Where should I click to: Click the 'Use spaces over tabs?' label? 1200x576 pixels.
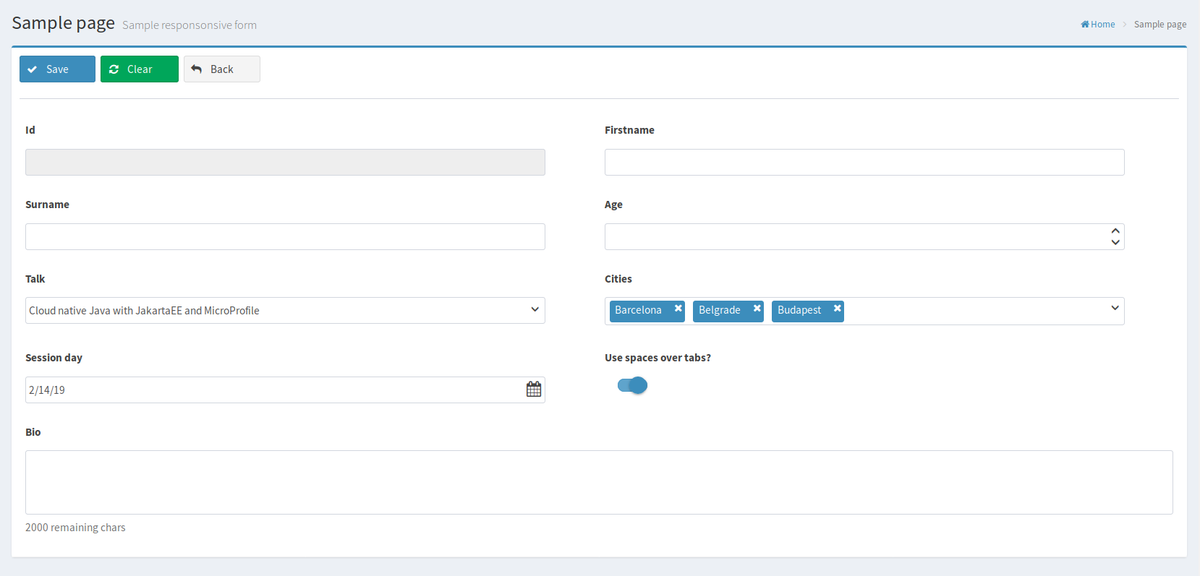(x=658, y=357)
